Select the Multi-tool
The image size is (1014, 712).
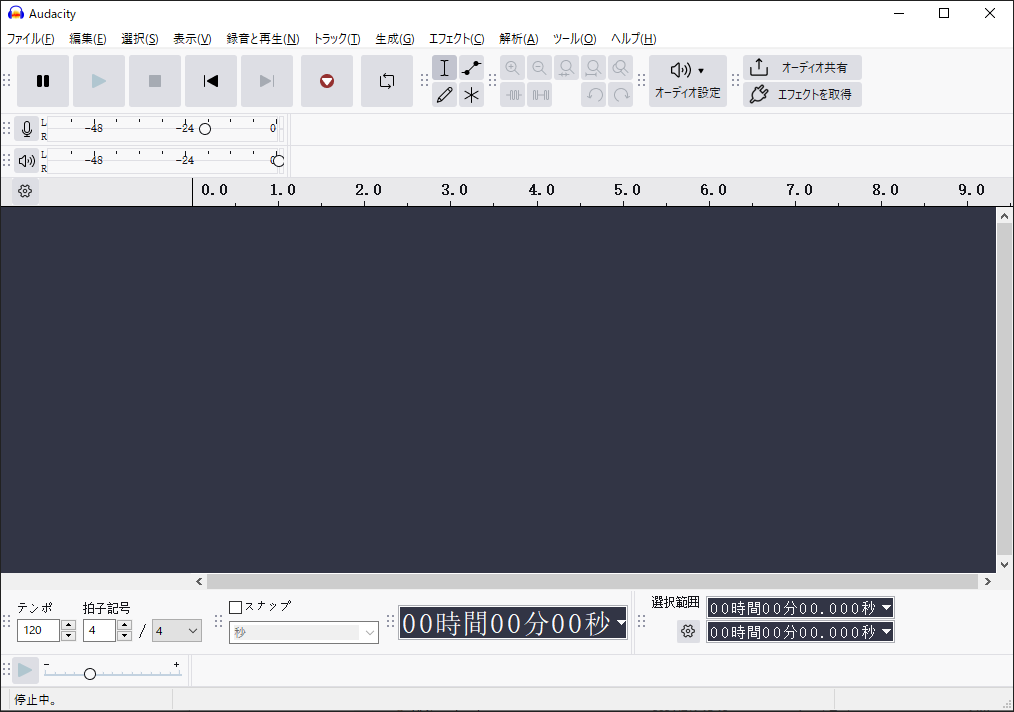tap(471, 95)
